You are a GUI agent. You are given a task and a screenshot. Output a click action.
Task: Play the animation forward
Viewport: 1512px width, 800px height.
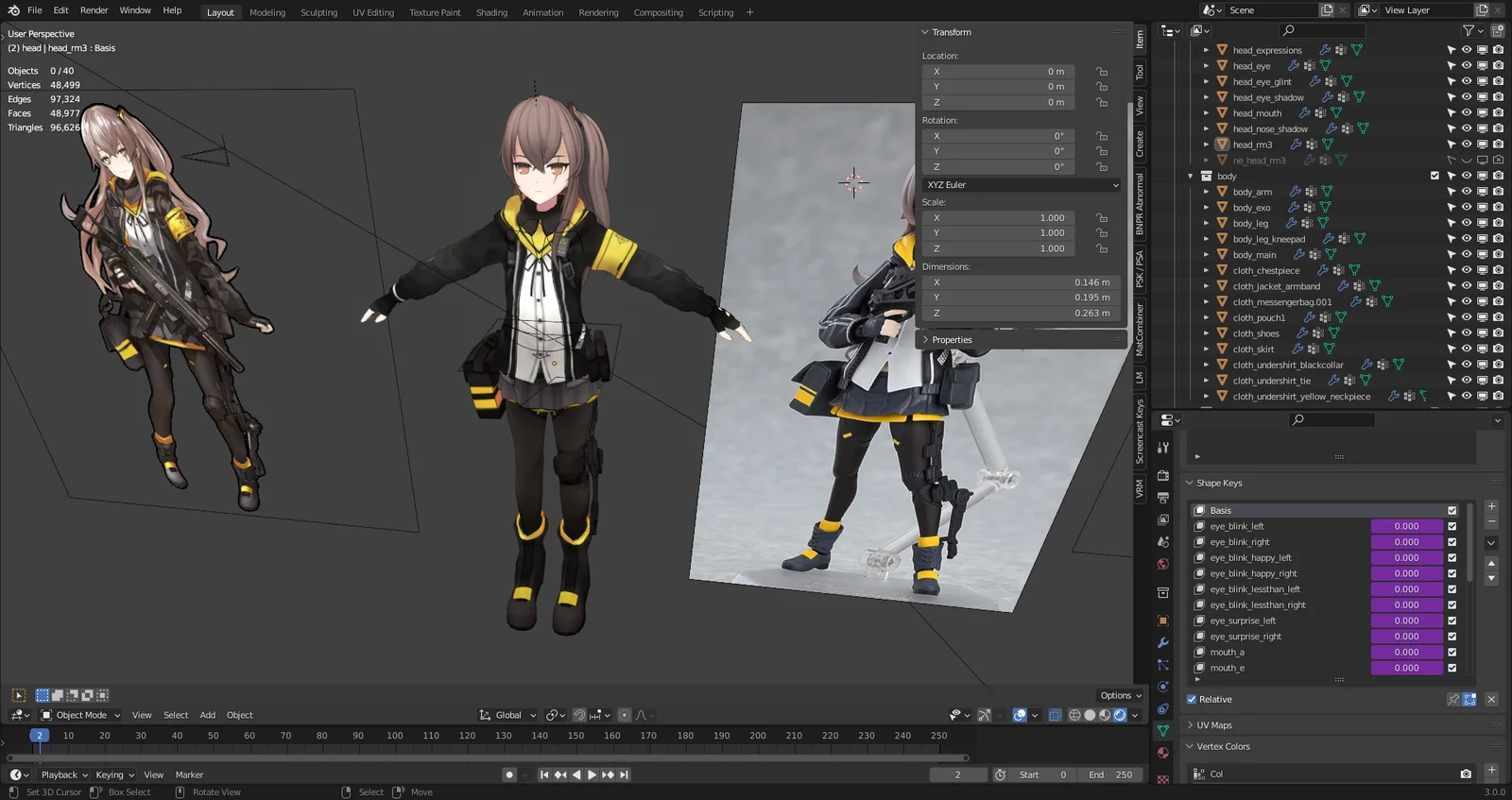point(592,774)
